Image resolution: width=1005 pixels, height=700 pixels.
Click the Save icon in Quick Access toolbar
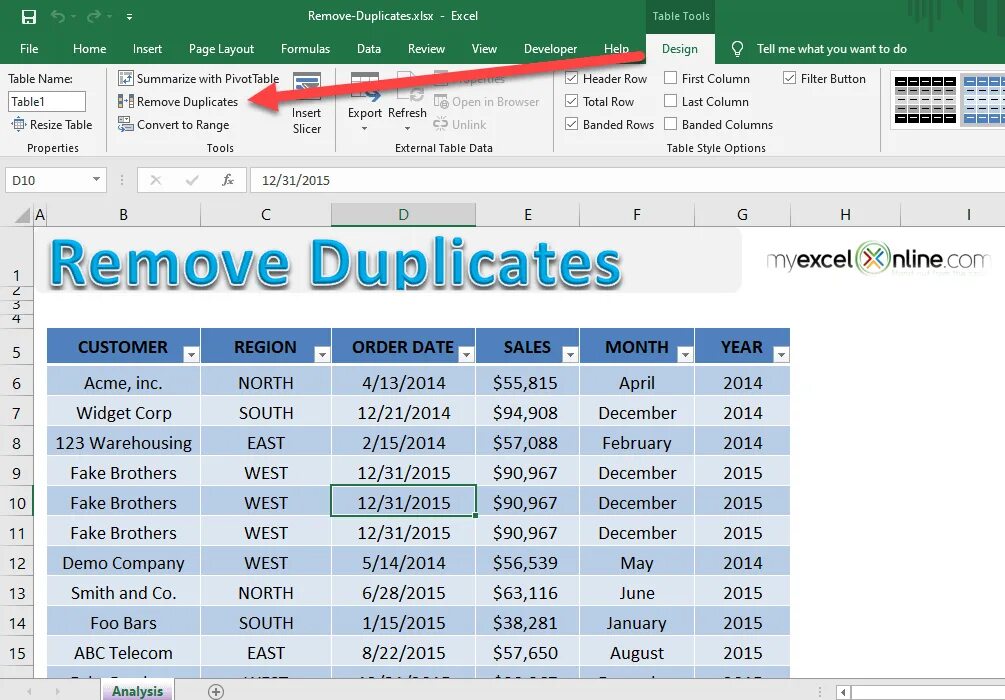click(27, 14)
